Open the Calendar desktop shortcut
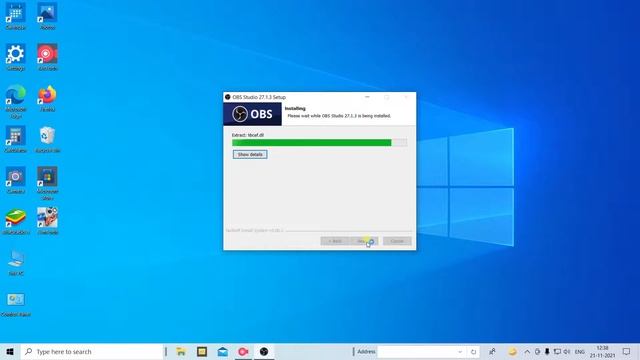The width and height of the screenshot is (640, 360). (16, 16)
